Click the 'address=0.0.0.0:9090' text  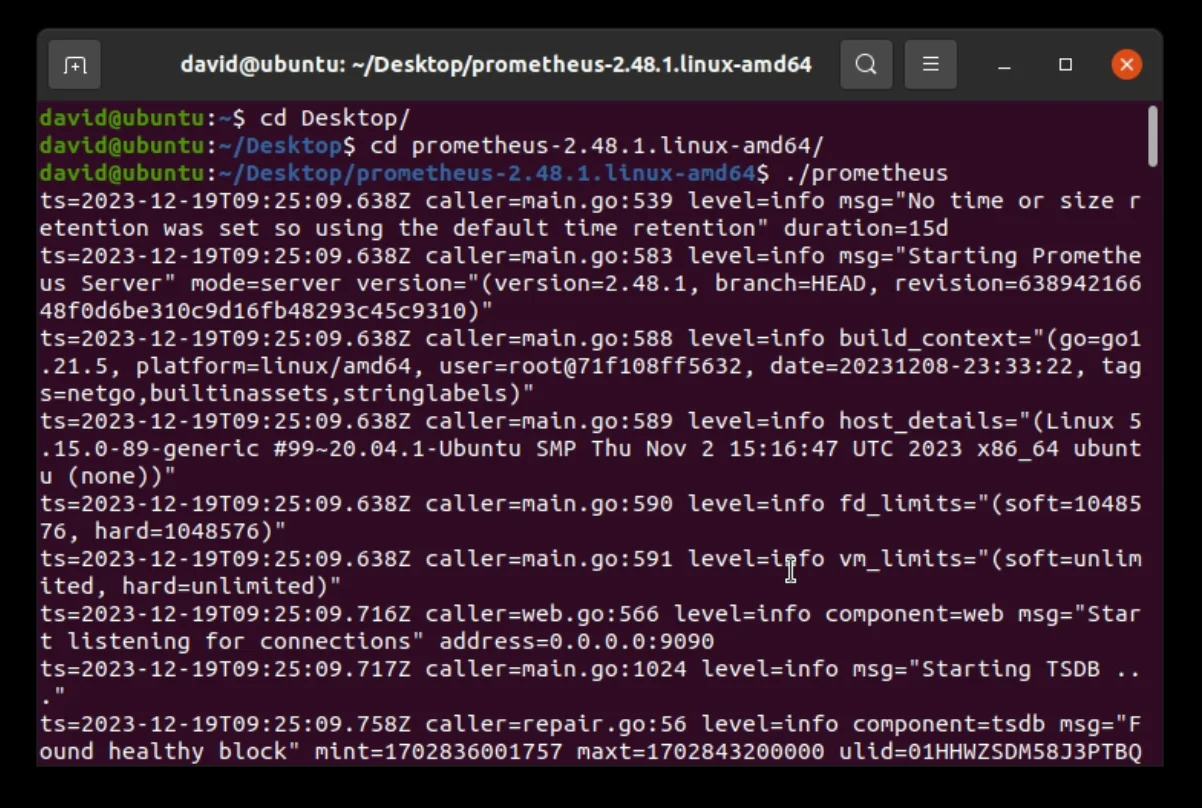click(x=577, y=641)
